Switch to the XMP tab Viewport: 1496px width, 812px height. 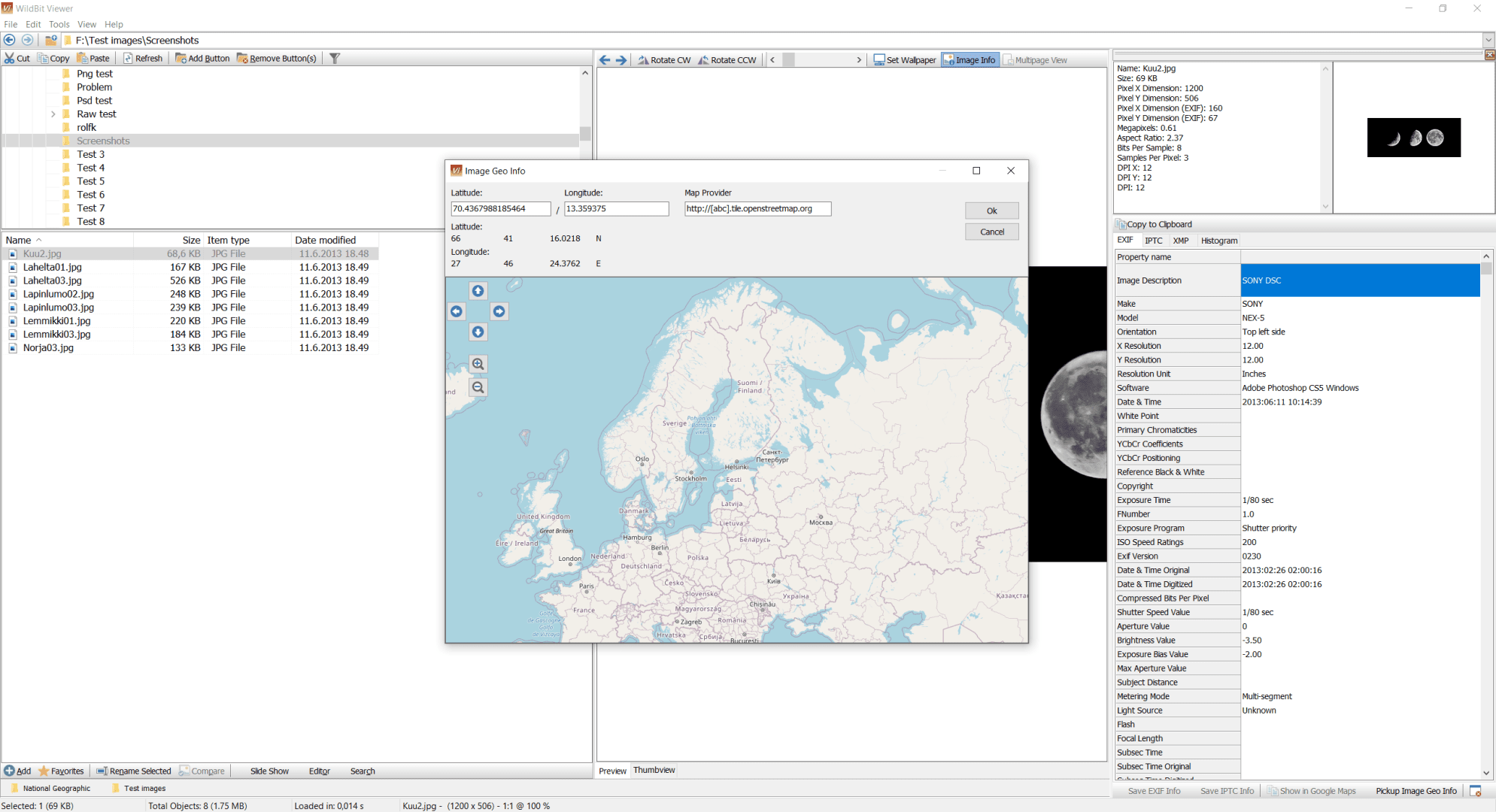click(x=1181, y=241)
